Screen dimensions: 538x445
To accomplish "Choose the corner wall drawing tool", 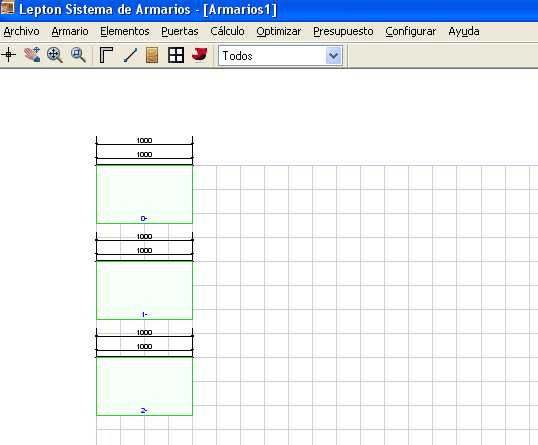I will [106, 55].
